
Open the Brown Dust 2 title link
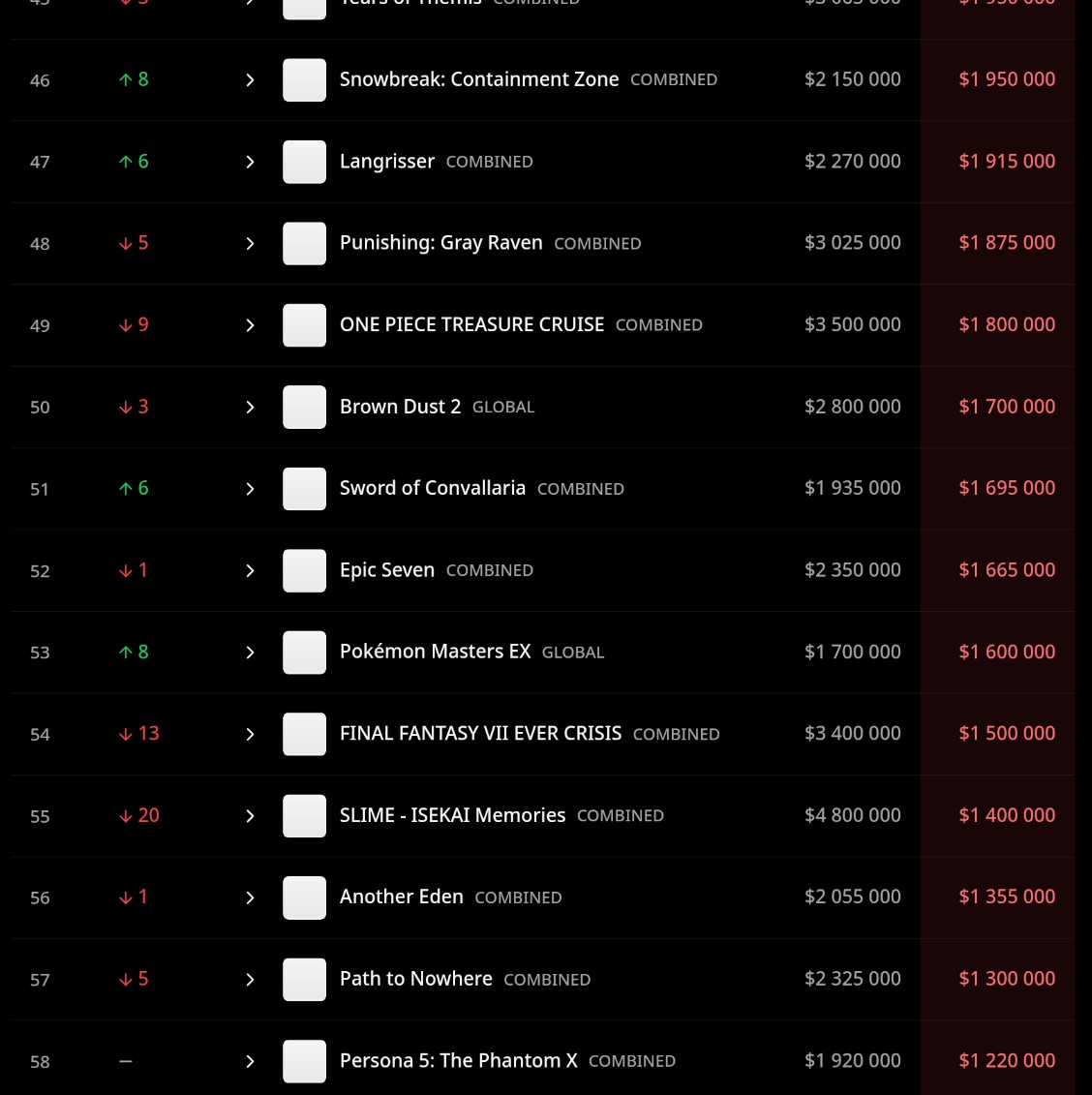(x=400, y=407)
